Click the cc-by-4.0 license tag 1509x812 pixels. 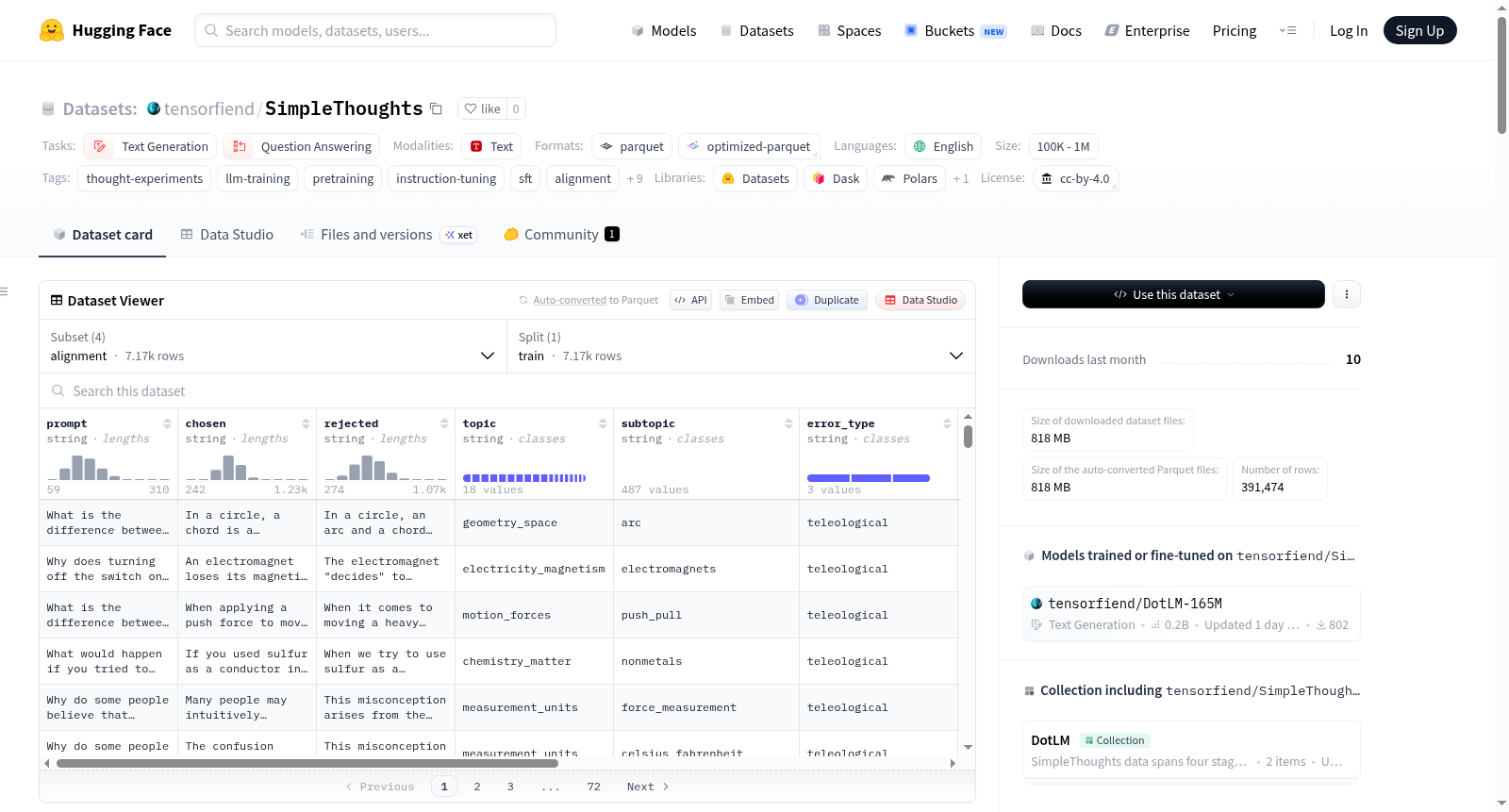[x=1075, y=178]
